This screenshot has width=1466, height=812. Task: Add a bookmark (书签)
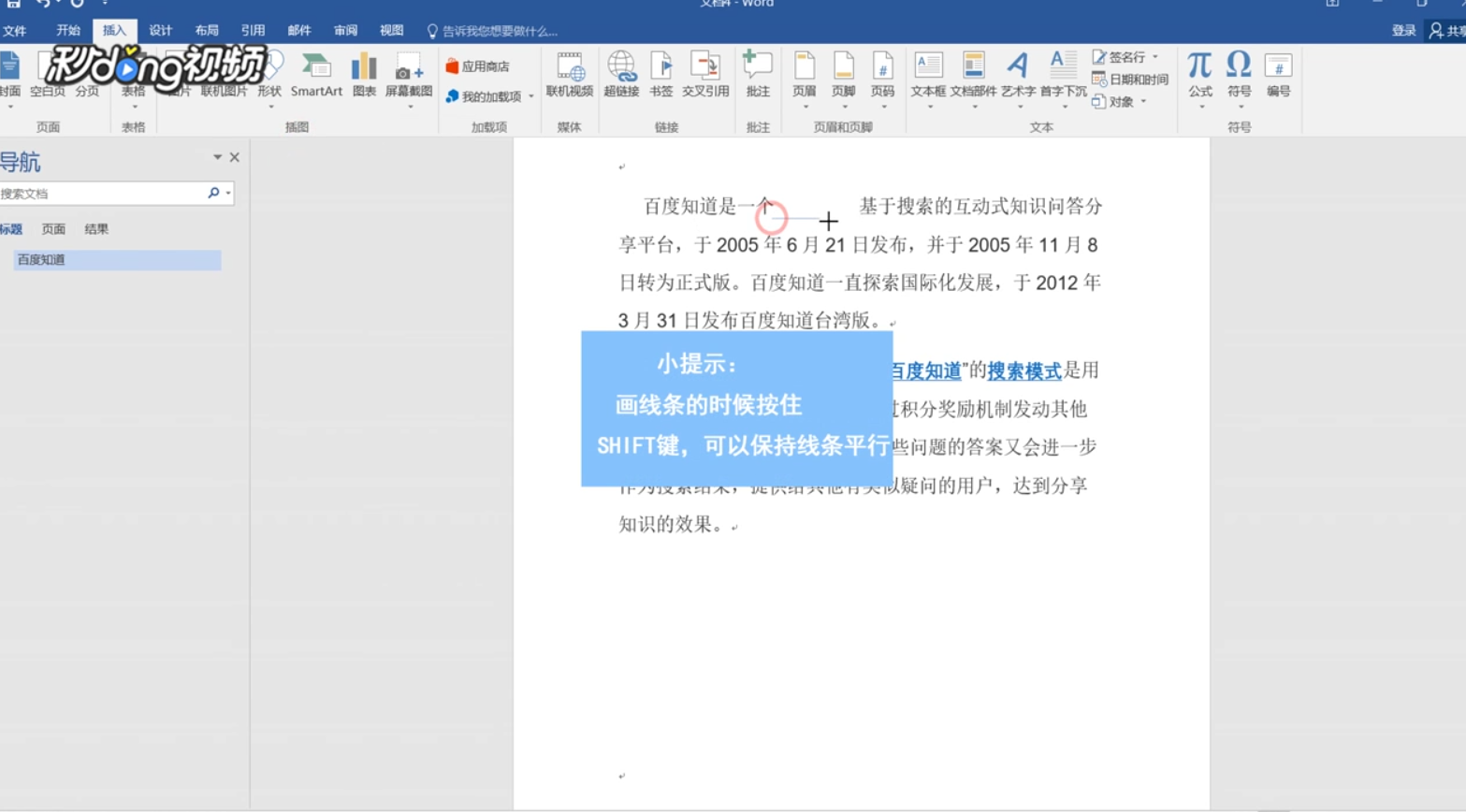(661, 76)
